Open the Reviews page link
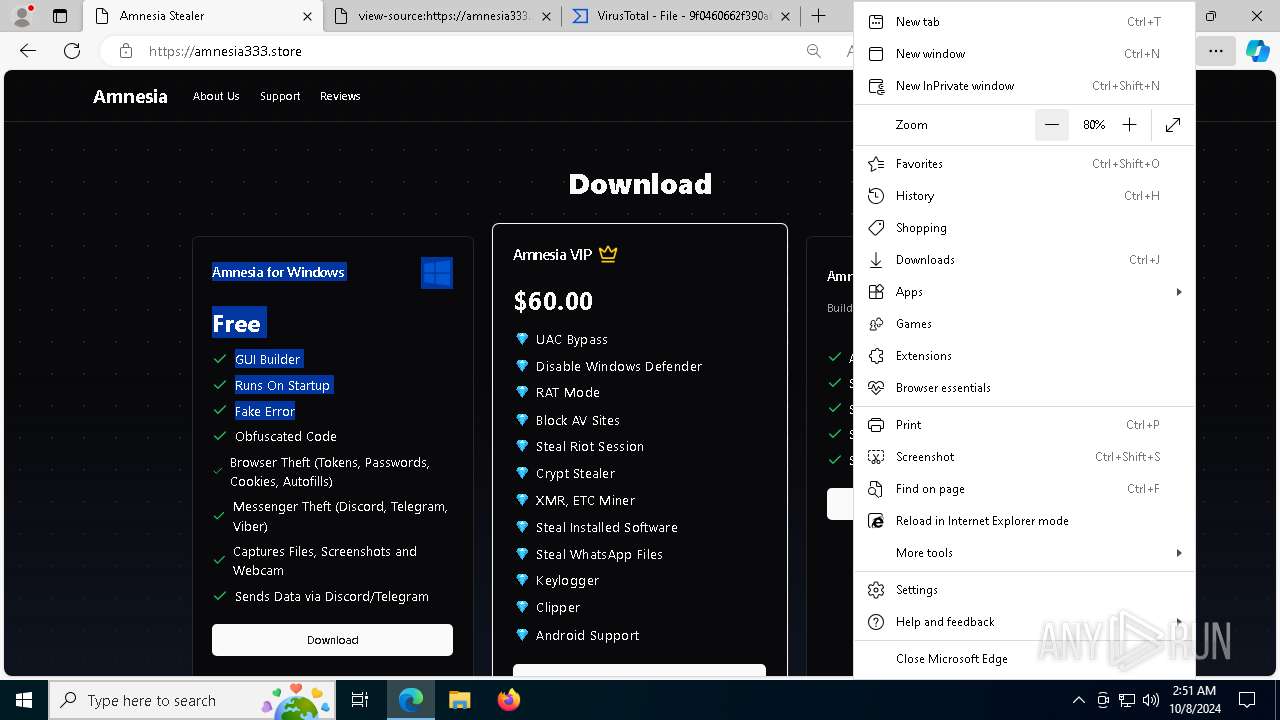This screenshot has width=1280, height=720. tap(340, 96)
